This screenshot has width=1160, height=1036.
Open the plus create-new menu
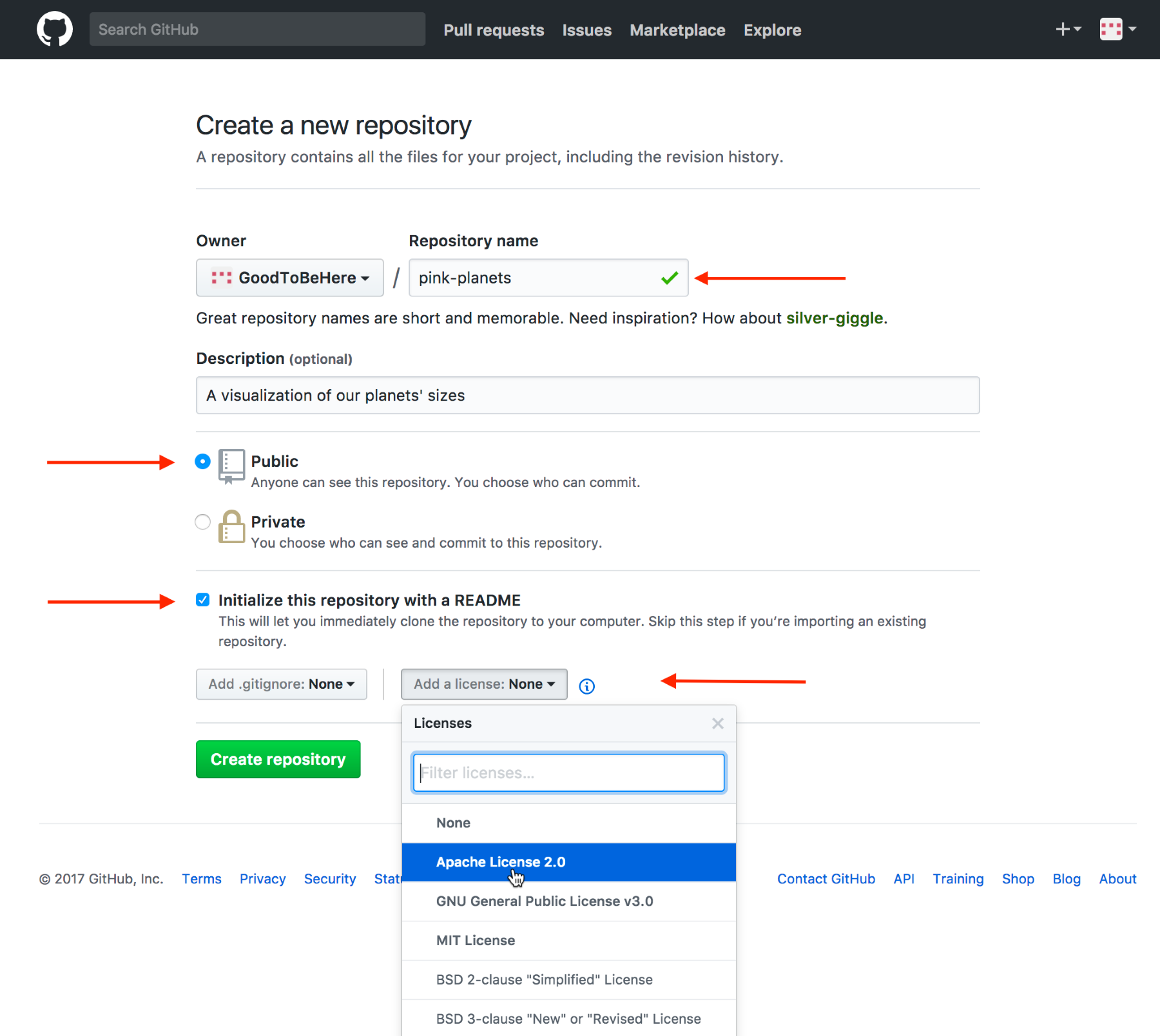(1068, 29)
